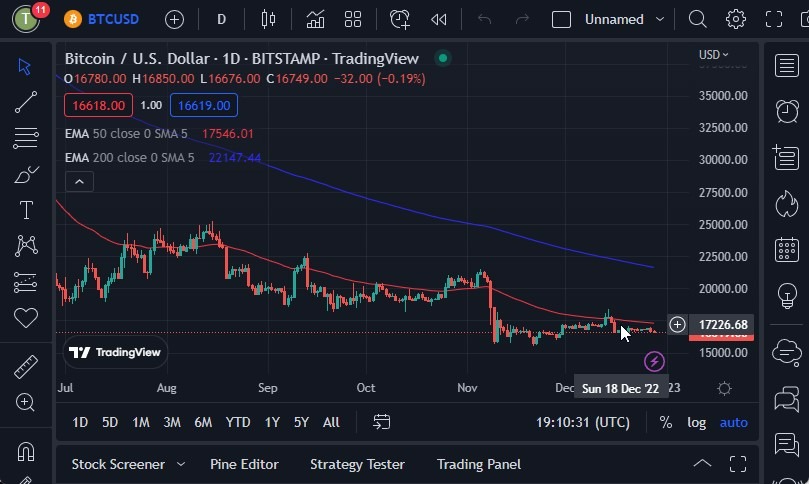Select the brush drawing tool
Image resolution: width=809 pixels, height=484 pixels.
[26, 174]
